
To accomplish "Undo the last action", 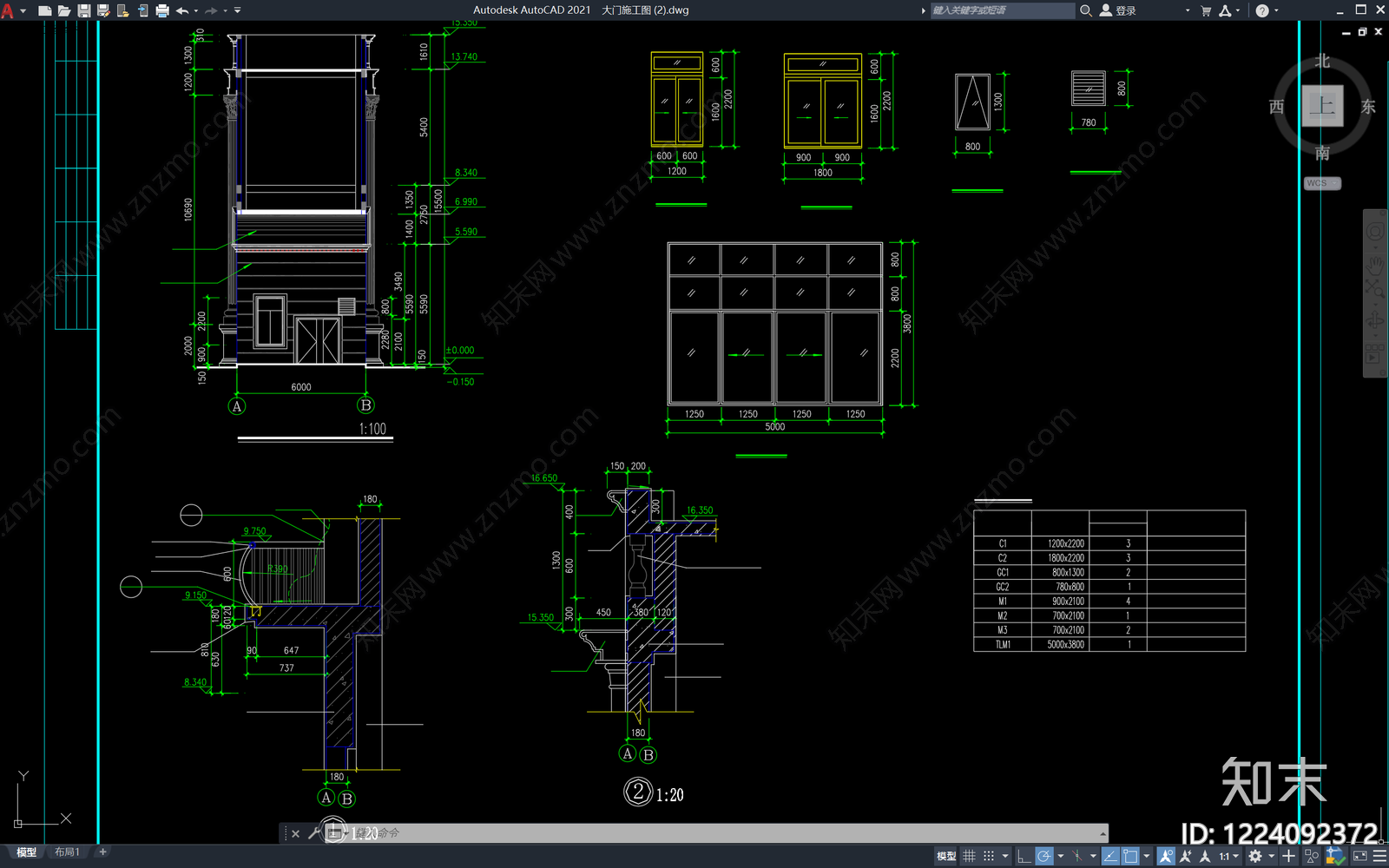I will [x=182, y=10].
